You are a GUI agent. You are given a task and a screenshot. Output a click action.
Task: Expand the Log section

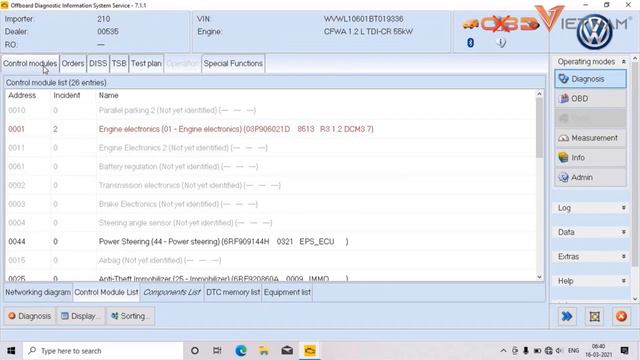pyautogui.click(x=623, y=208)
